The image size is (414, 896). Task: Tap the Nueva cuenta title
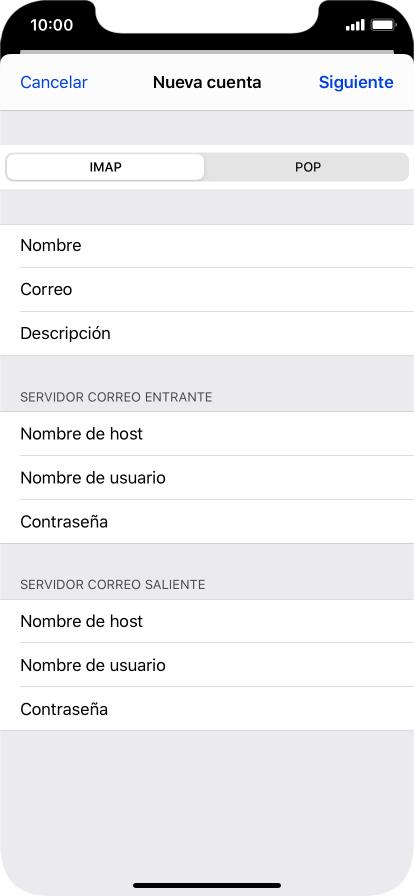(207, 82)
